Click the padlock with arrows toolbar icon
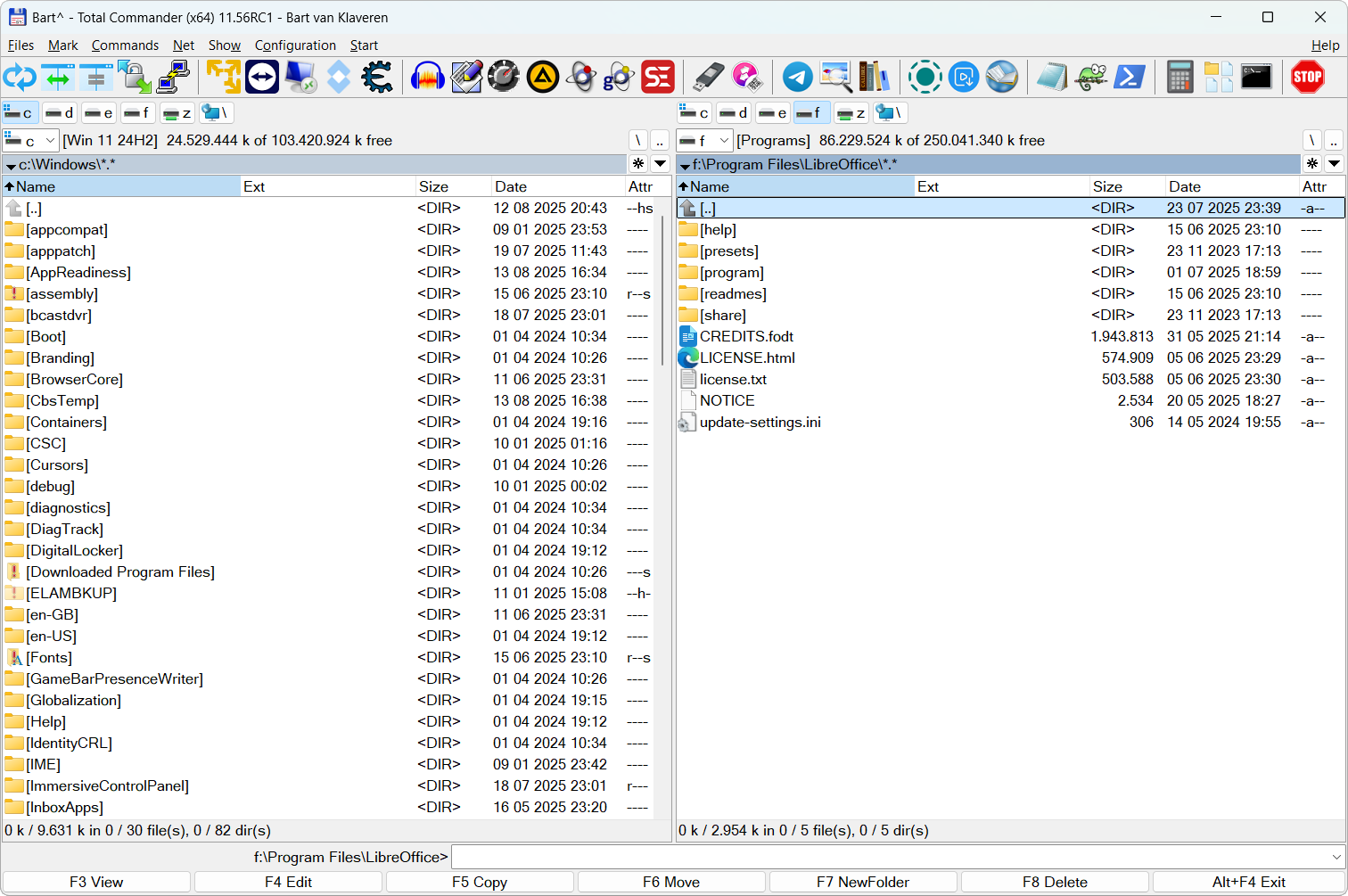This screenshot has height=896, width=1348. click(135, 78)
